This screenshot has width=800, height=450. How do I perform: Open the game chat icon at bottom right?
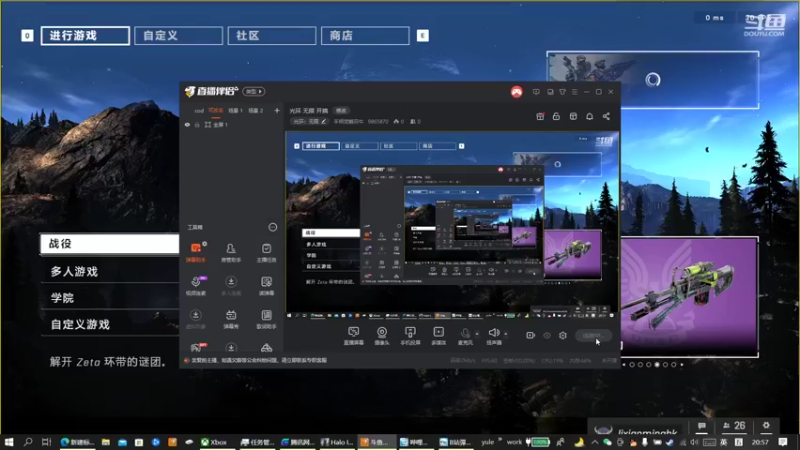[702, 426]
